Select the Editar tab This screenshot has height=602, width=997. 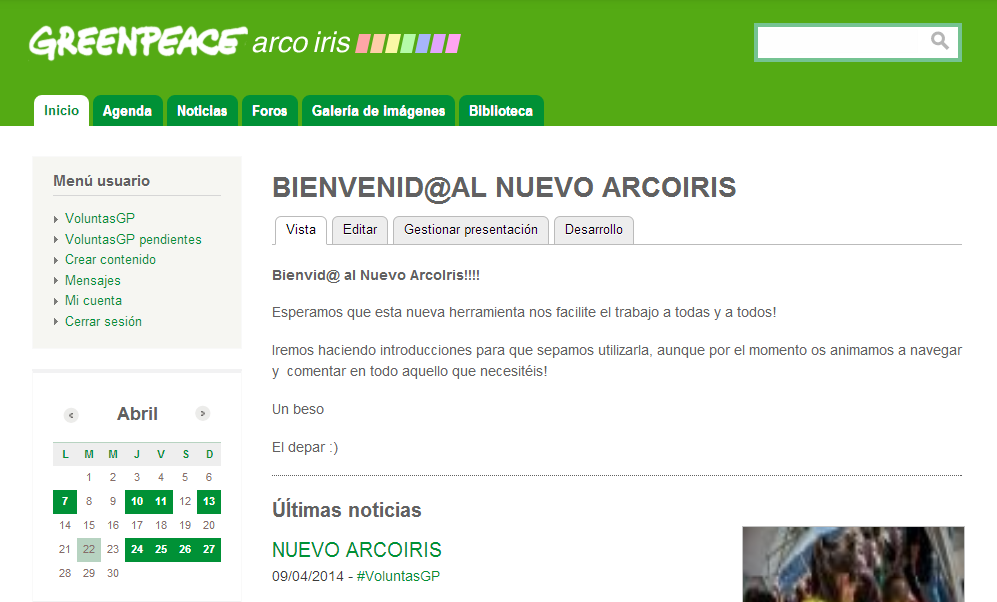[360, 229]
